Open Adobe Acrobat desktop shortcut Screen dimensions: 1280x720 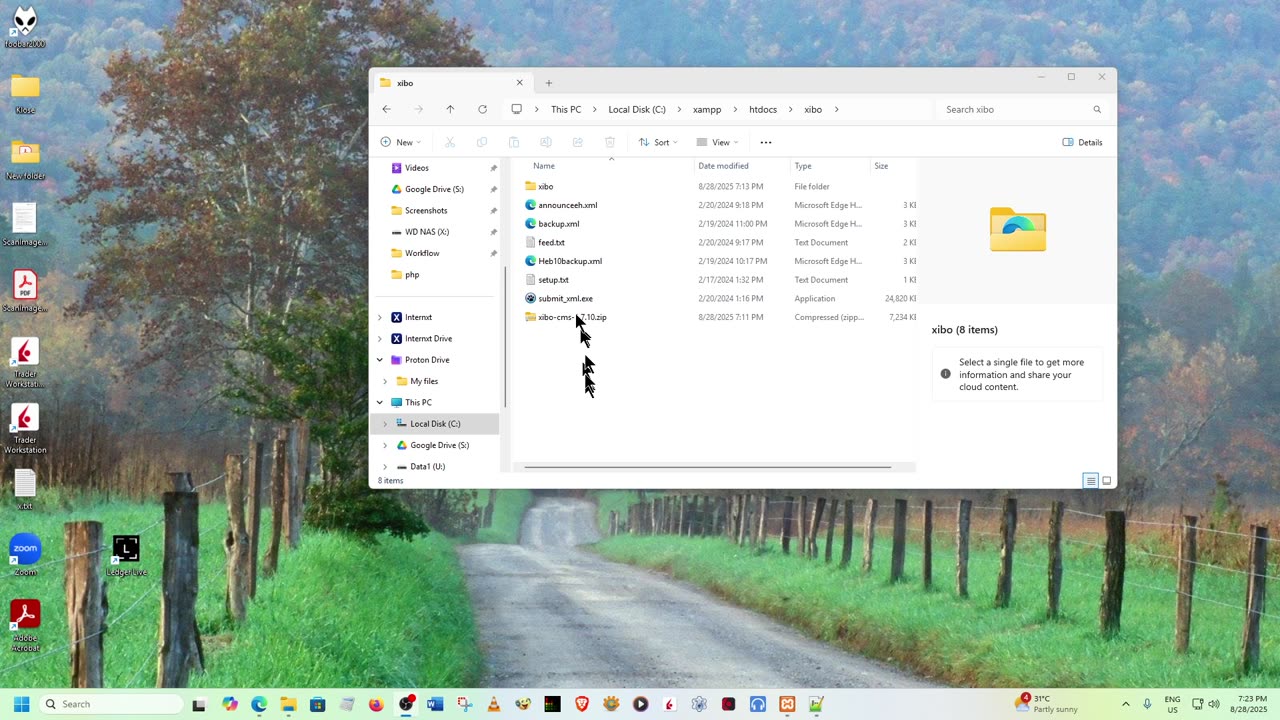click(25, 625)
